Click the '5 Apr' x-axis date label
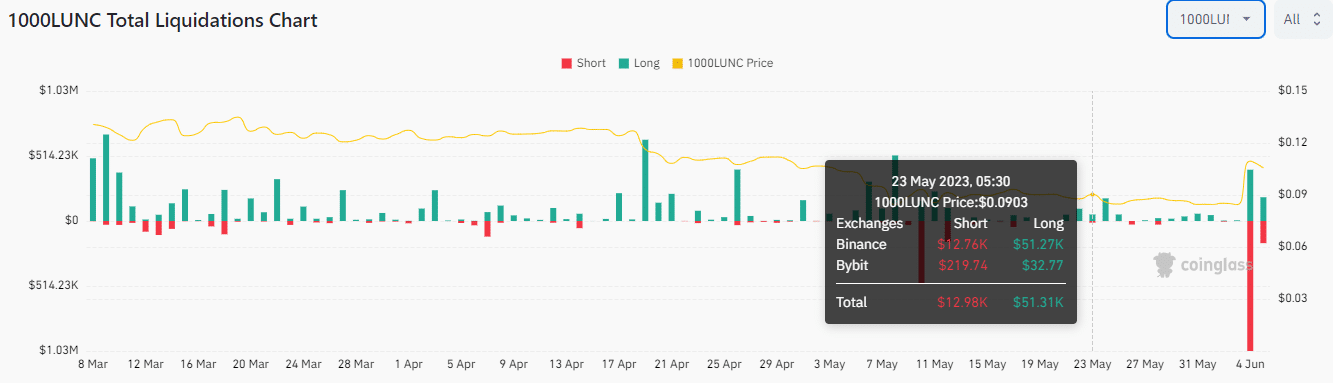 coord(461,364)
